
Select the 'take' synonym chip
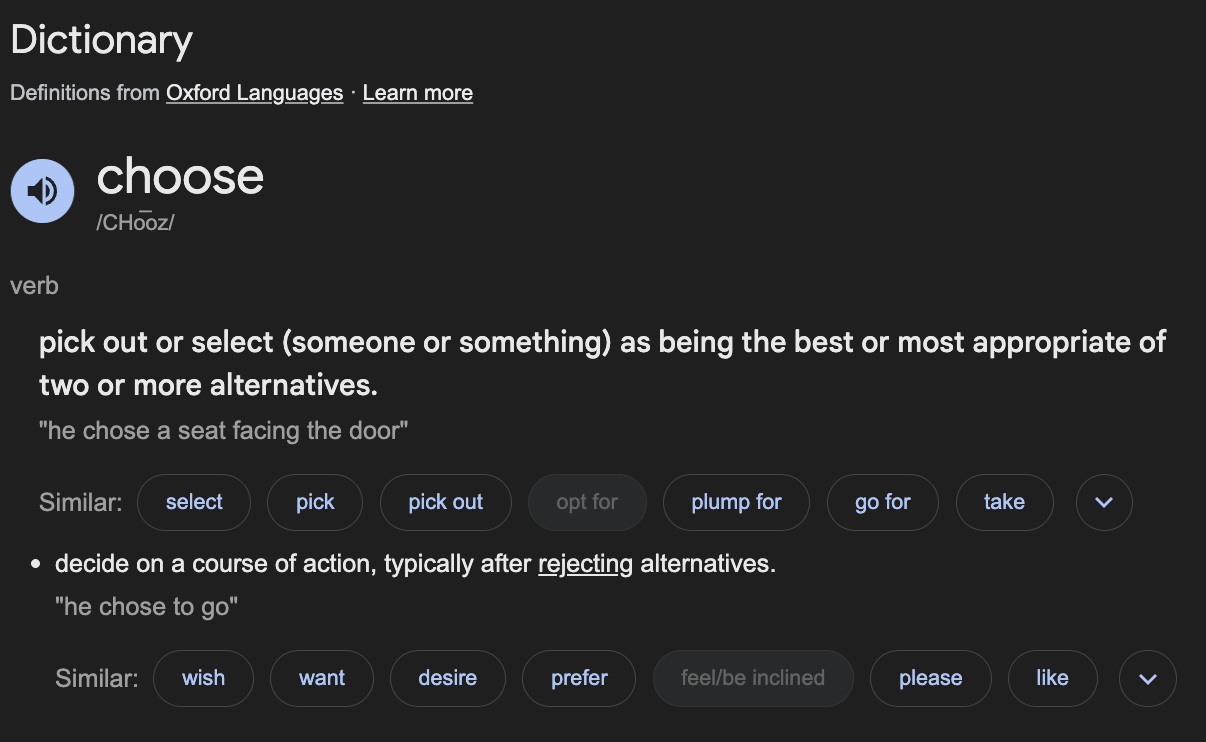(1004, 502)
